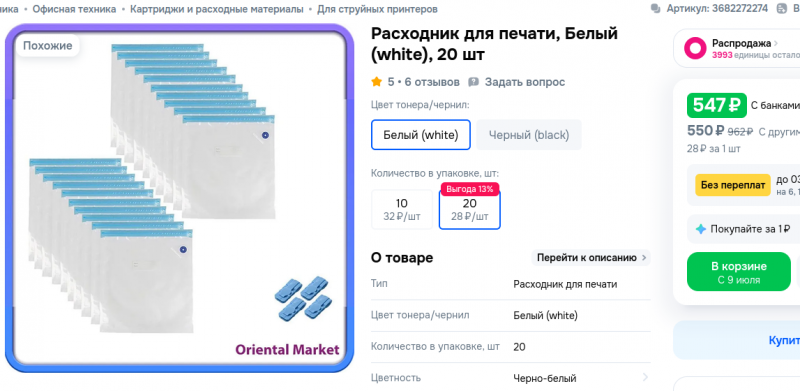
Task: Open the Распродажа chevron arrow
Action: (776, 43)
